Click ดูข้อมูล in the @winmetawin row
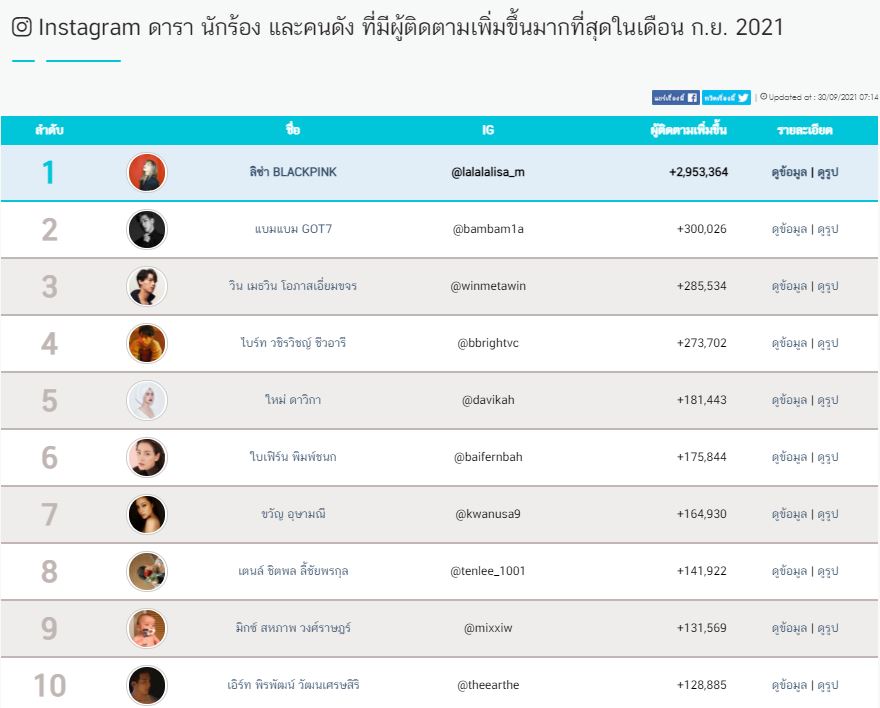The width and height of the screenshot is (880, 708). click(x=789, y=286)
